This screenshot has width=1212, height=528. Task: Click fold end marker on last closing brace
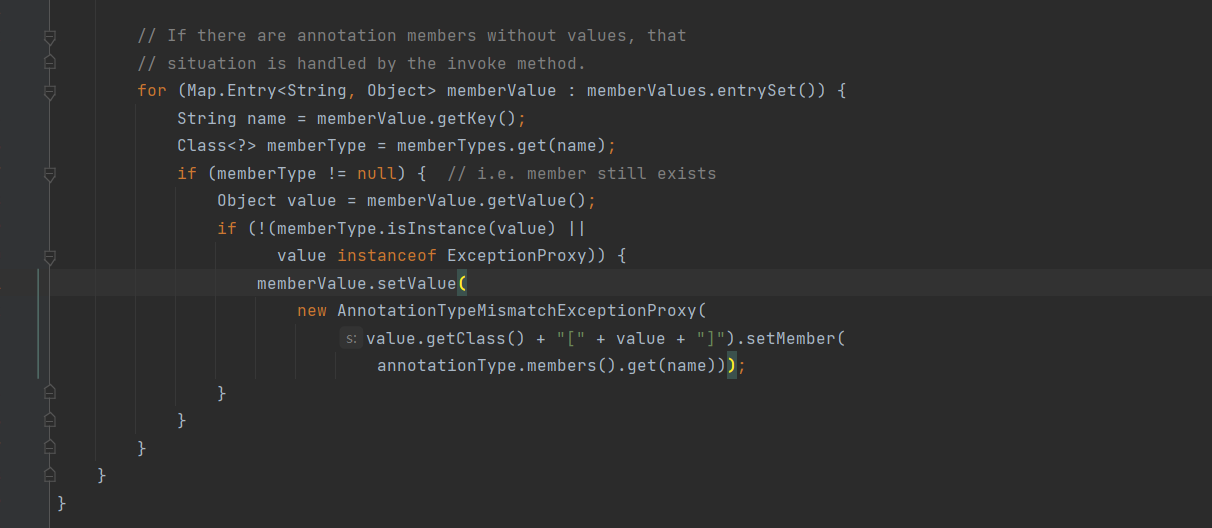tap(49, 502)
